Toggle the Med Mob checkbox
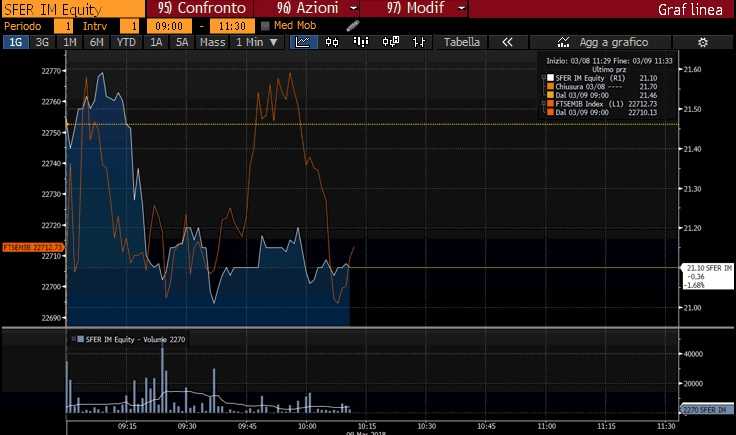This screenshot has height=435, width=736. [266, 25]
